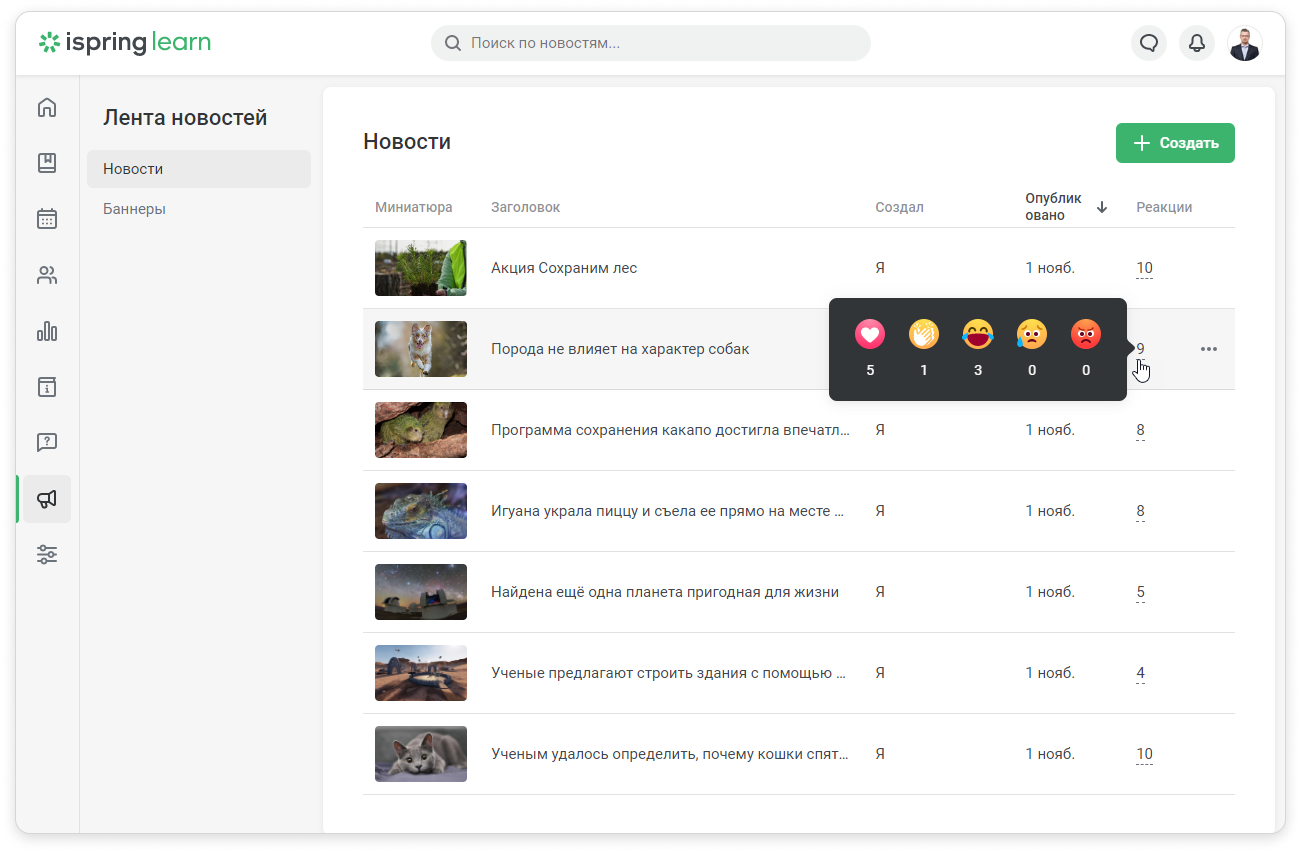This screenshot has width=1301, height=853.
Task: Click reactions count 10 for кошки news
Action: 1144,754
